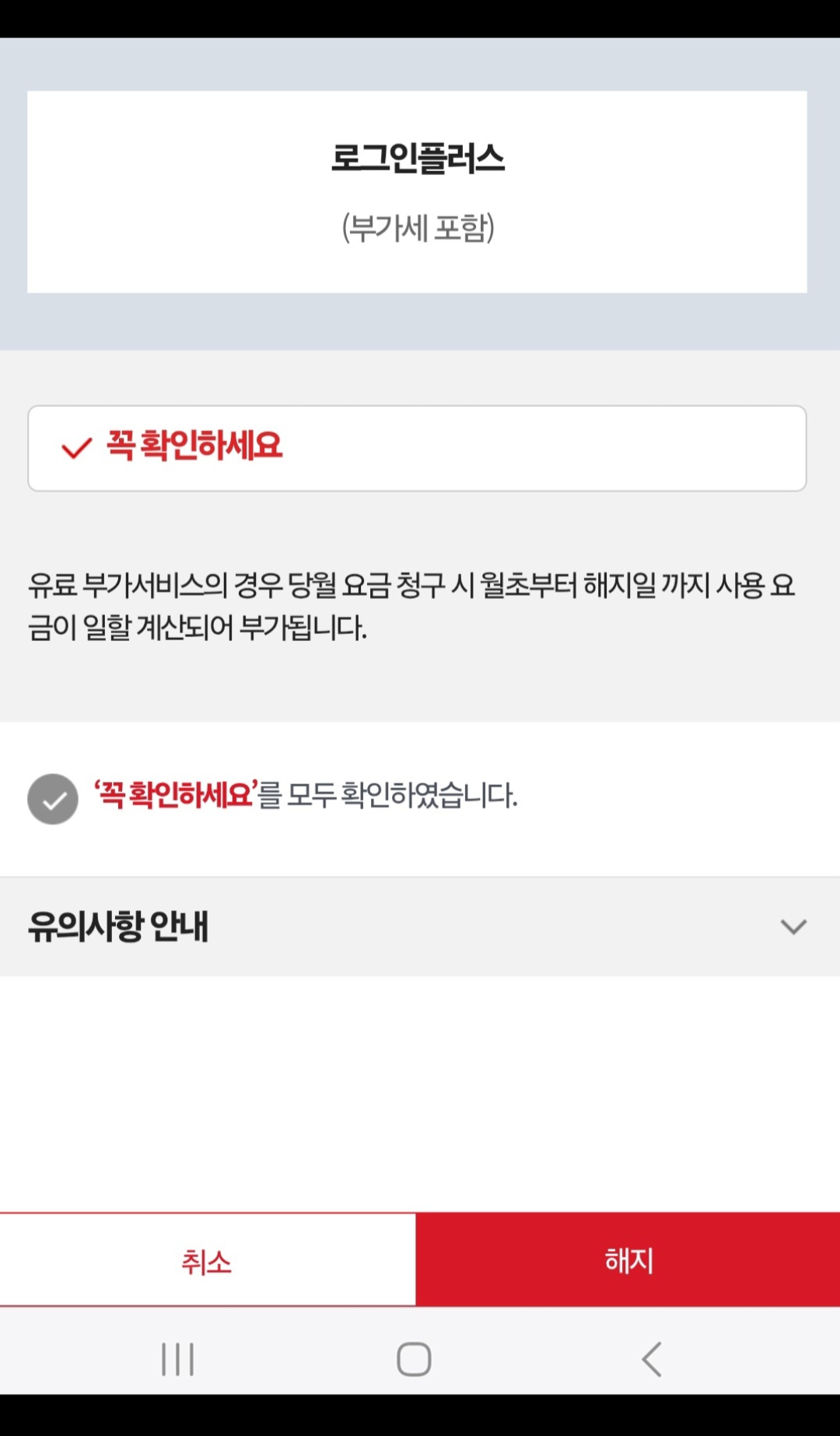Tap the 부가세 포함 pricing text
Image resolution: width=840 pixels, height=1436 pixels.
(x=420, y=226)
